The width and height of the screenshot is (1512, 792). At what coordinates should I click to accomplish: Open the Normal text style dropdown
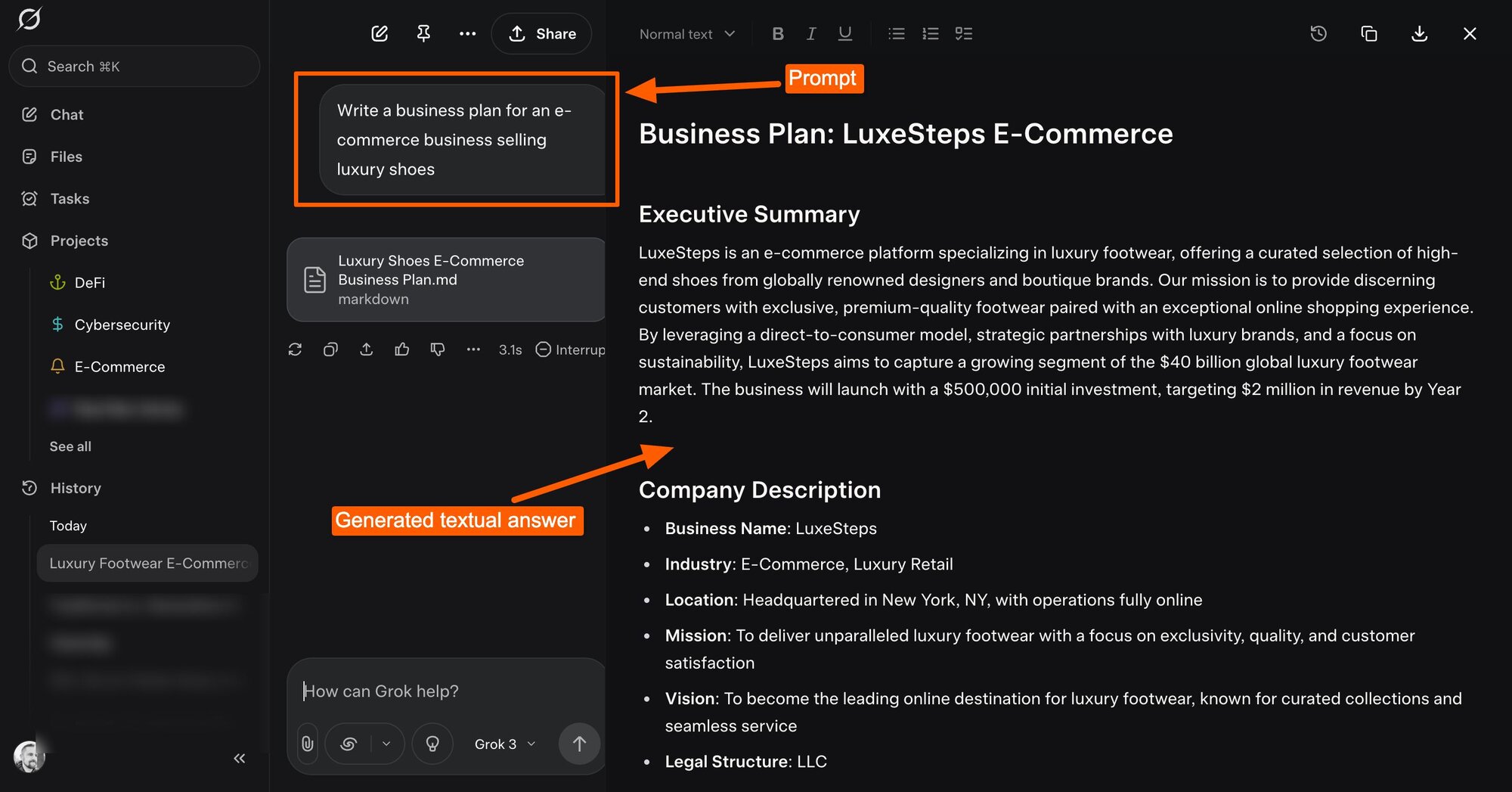[686, 34]
